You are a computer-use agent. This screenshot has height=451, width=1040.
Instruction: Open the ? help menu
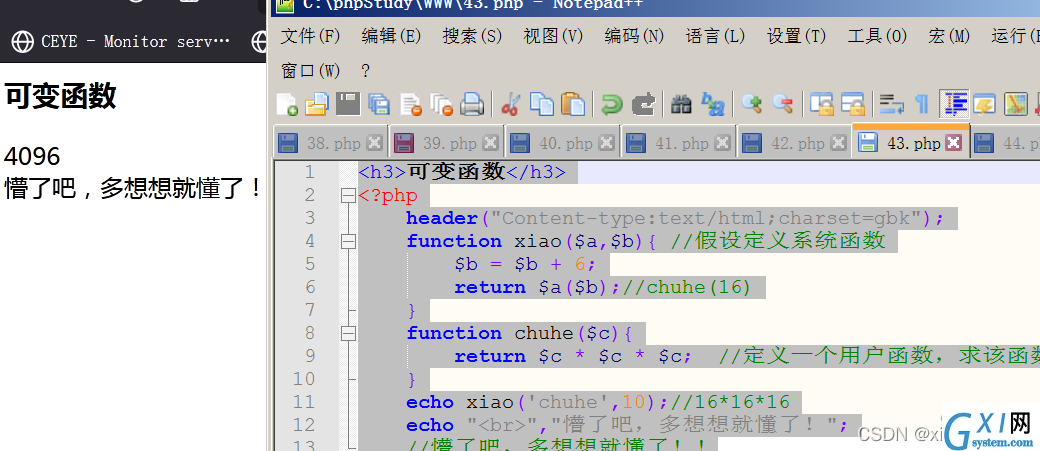click(x=365, y=70)
